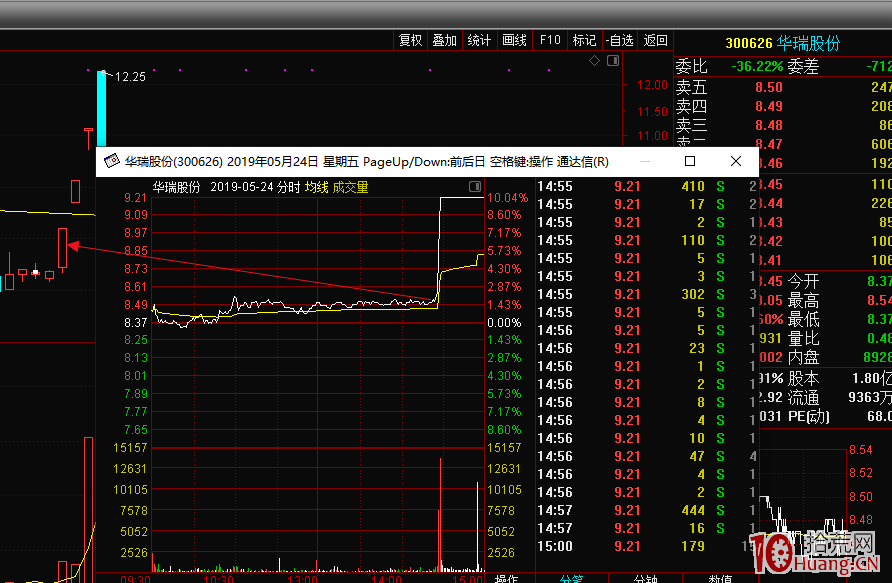
Task: Click the 成交量 legend label
Action: 350,187
